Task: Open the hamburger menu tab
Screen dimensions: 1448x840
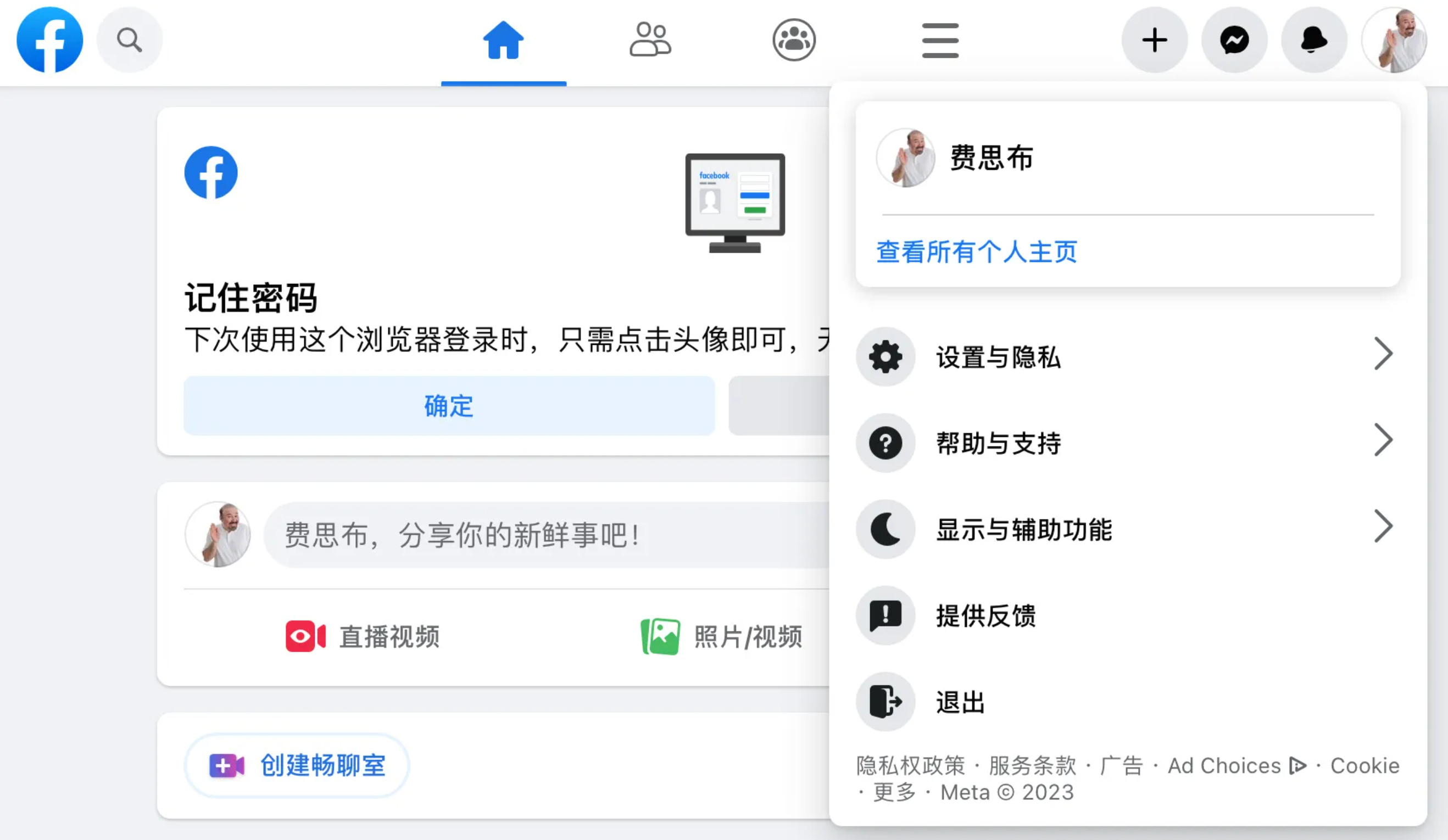Action: pyautogui.click(x=940, y=40)
